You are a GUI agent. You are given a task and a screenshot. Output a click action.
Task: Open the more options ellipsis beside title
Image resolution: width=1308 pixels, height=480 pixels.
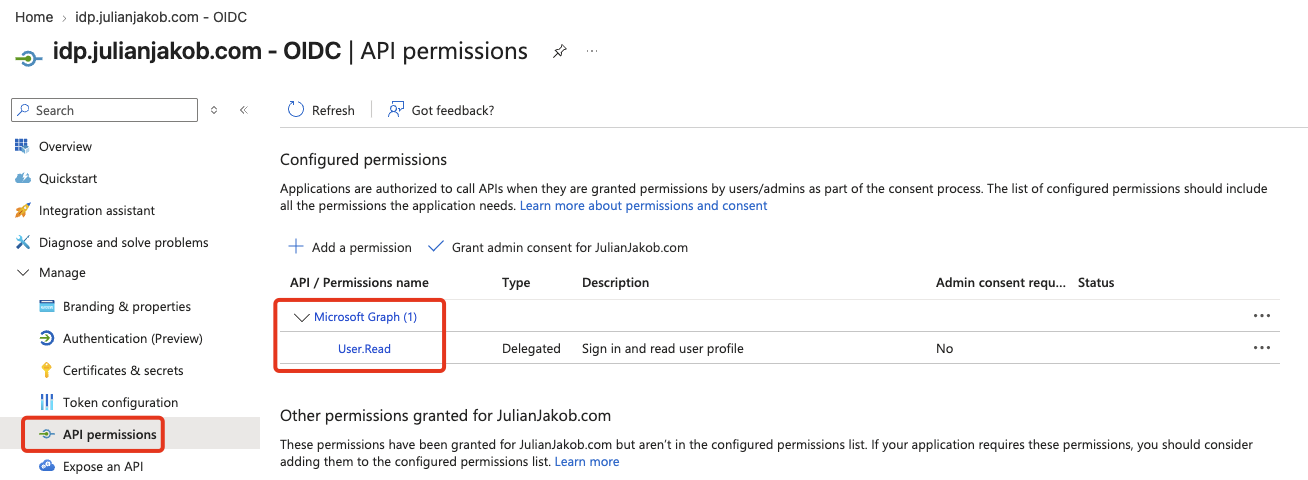click(592, 51)
